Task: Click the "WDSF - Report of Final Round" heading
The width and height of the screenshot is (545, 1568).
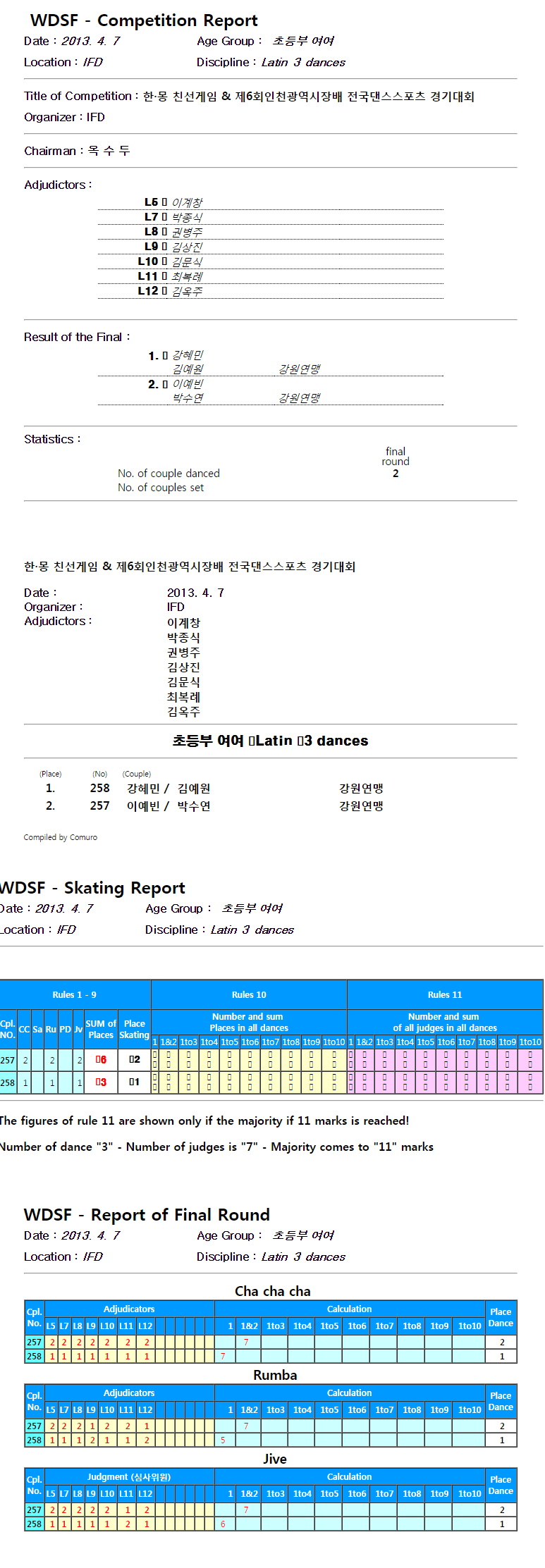Action: click(x=147, y=1215)
